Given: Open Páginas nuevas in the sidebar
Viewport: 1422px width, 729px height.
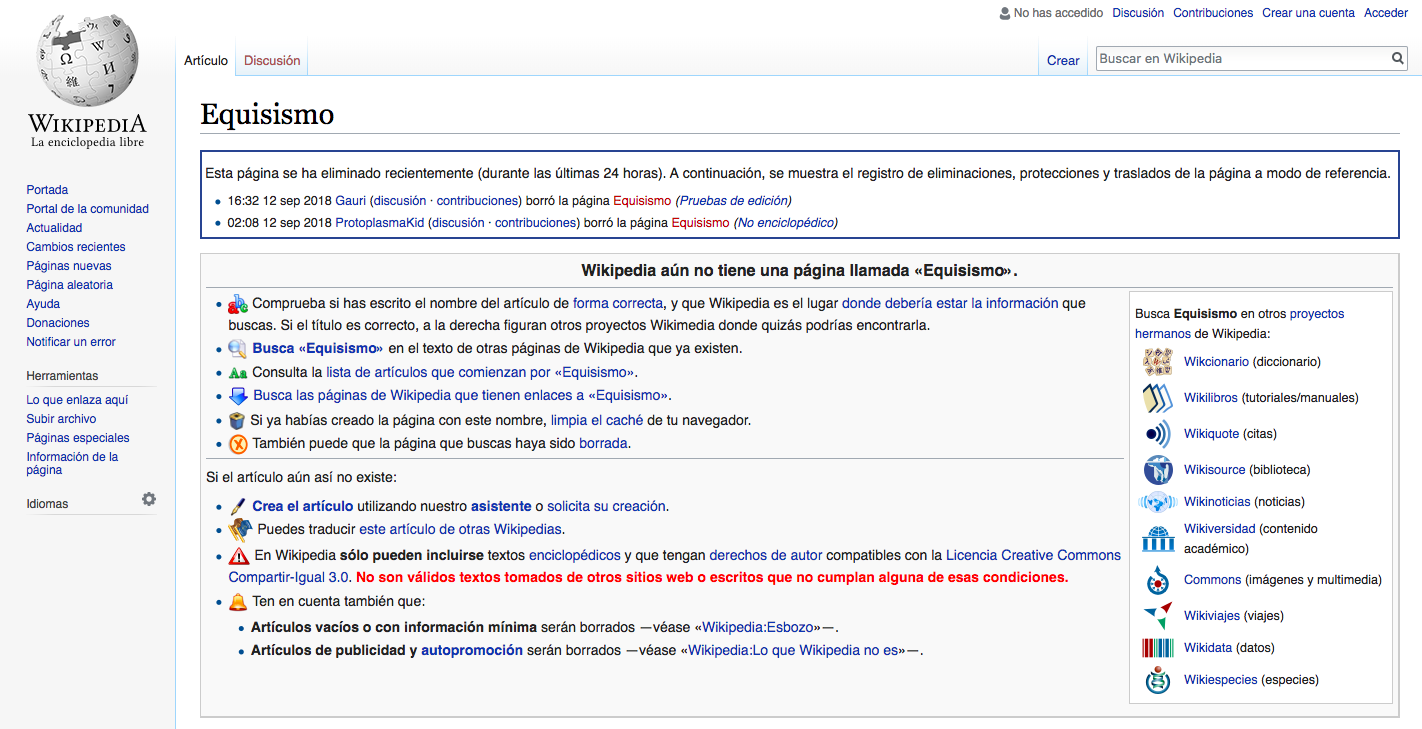Looking at the screenshot, I should click(69, 266).
